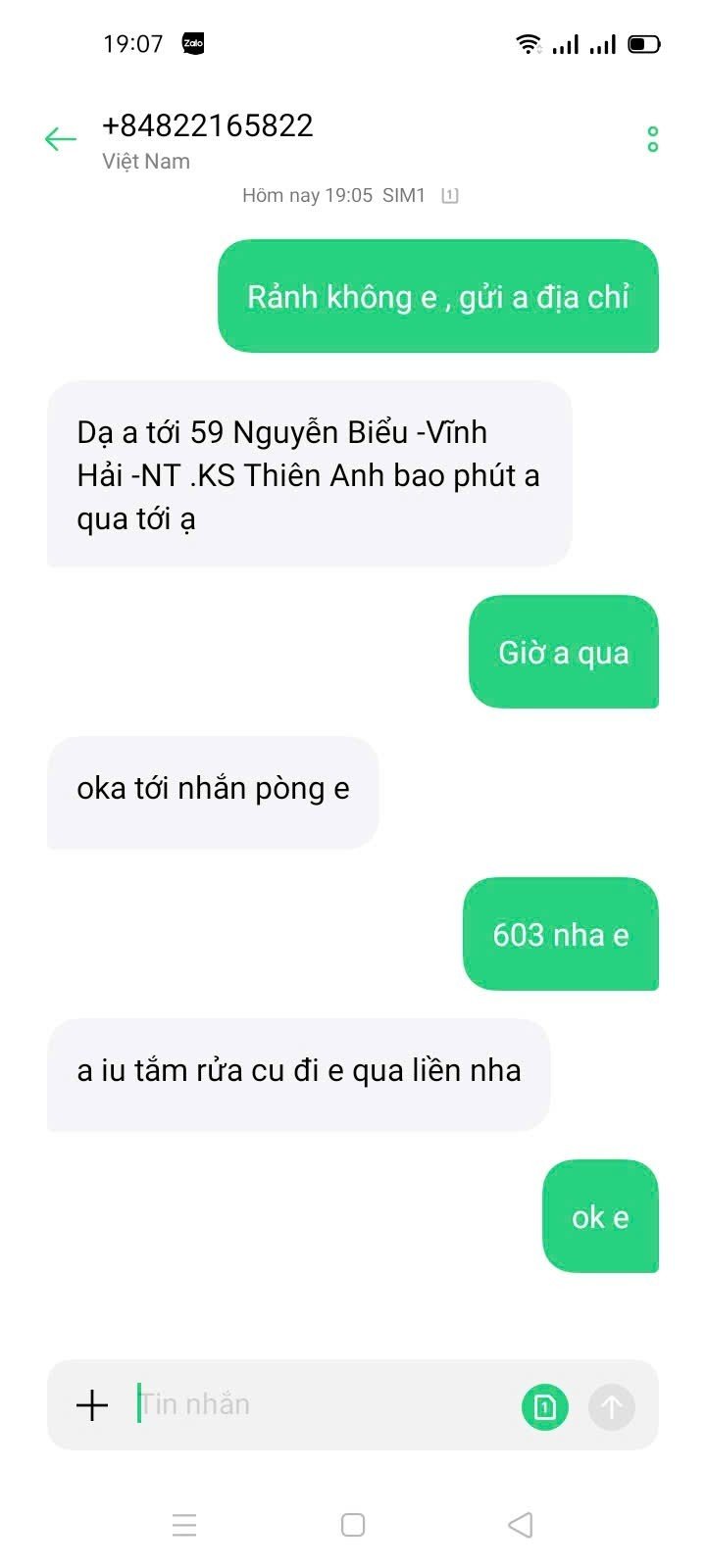Tap the back arrow icon
Screen dimensions: 706x1568
(x=61, y=139)
